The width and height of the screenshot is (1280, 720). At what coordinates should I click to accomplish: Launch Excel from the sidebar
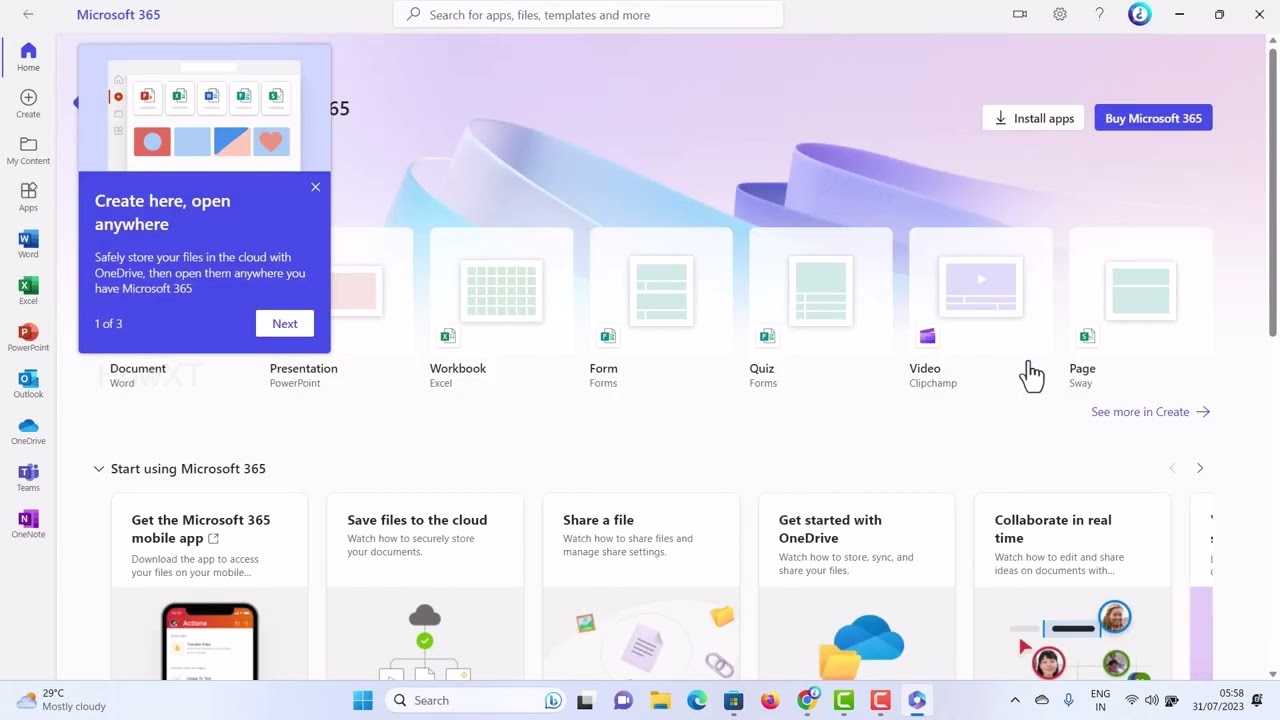[28, 291]
